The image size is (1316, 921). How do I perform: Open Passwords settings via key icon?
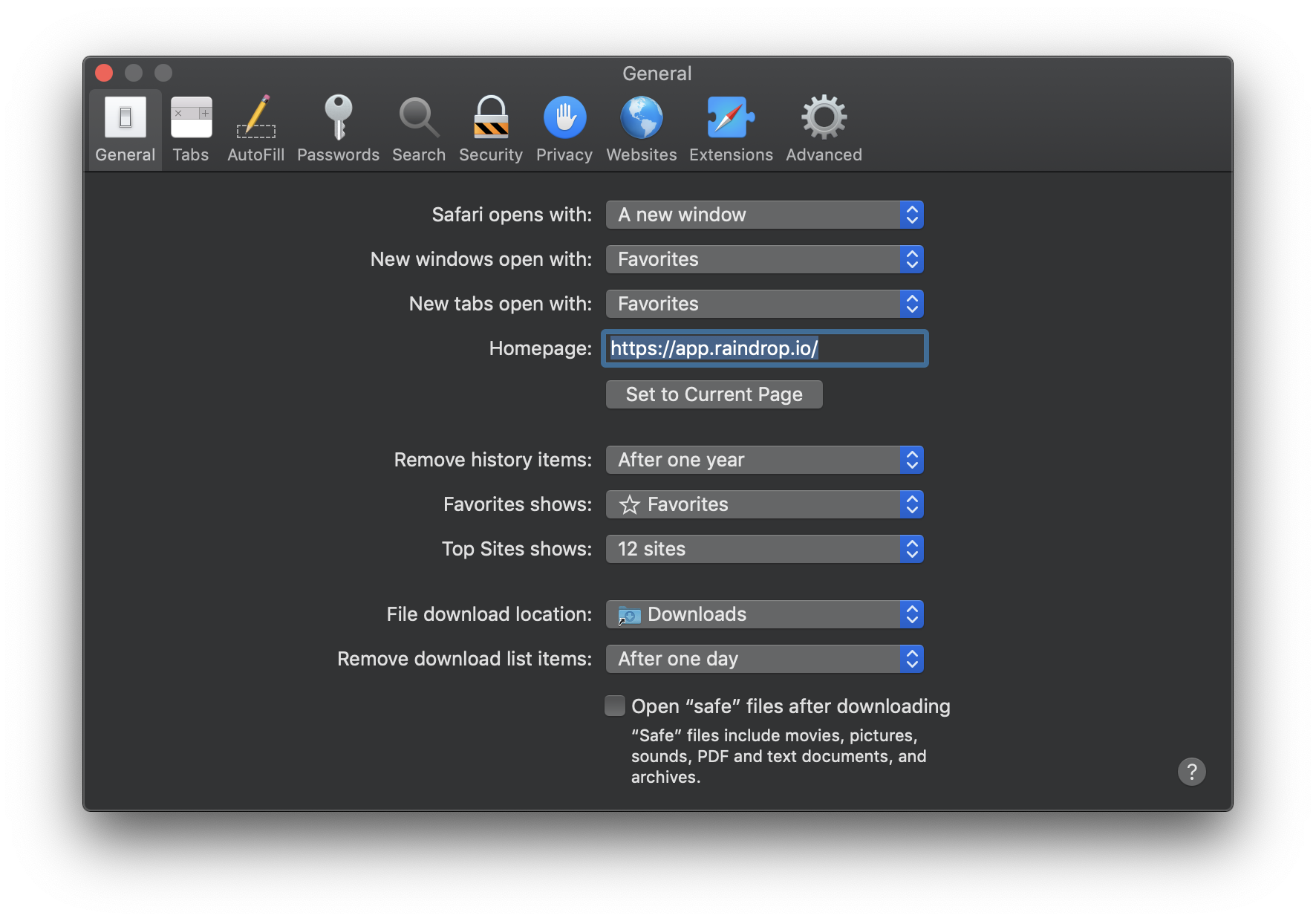(338, 128)
